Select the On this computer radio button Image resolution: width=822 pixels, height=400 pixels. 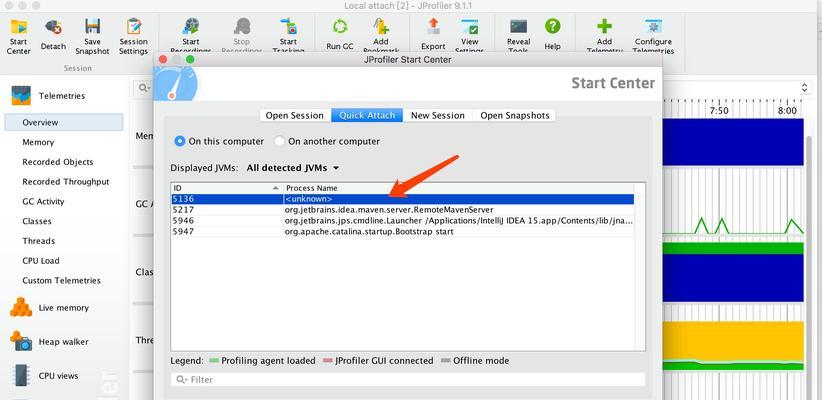(180, 141)
